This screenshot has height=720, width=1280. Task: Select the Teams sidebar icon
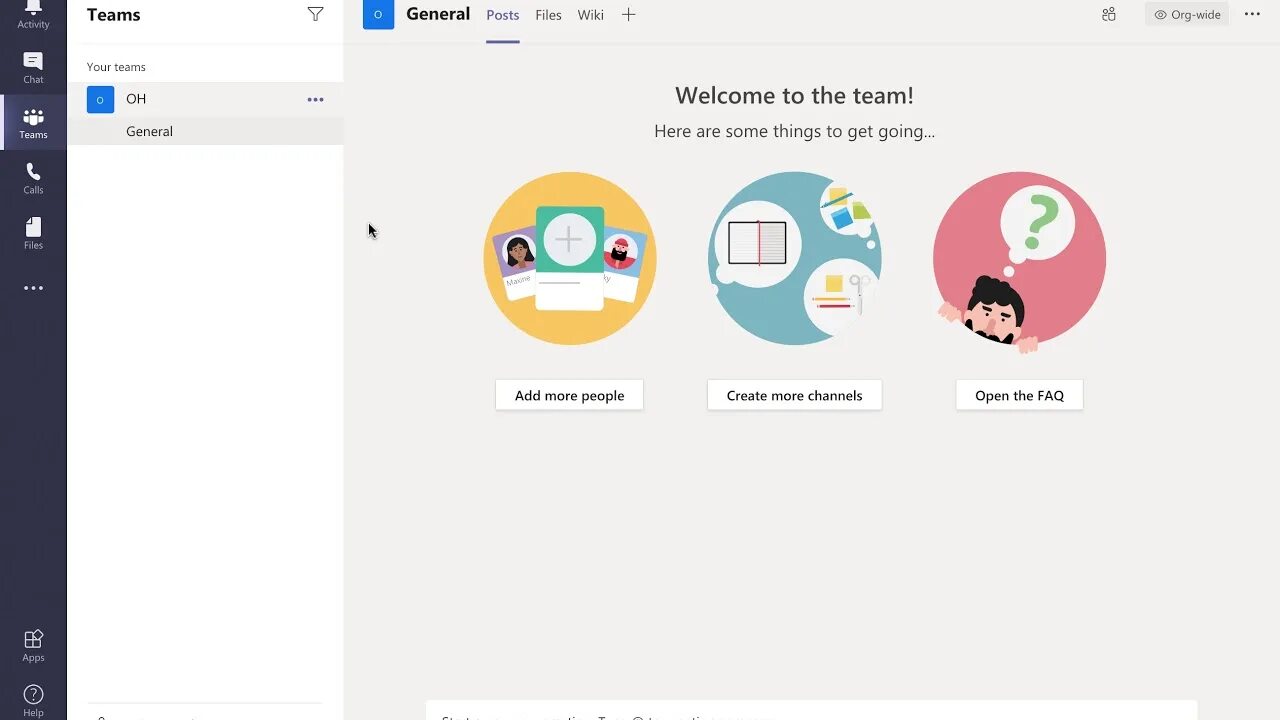[x=33, y=123]
